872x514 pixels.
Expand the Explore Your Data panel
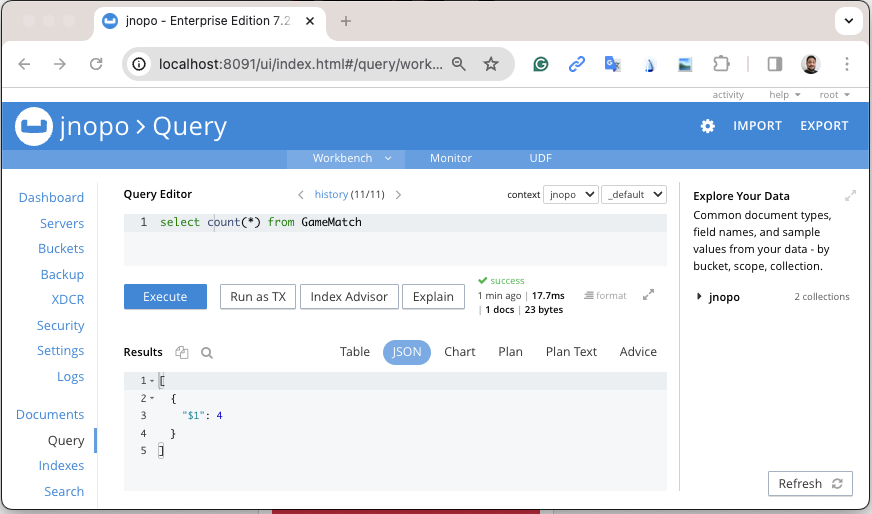pos(850,196)
